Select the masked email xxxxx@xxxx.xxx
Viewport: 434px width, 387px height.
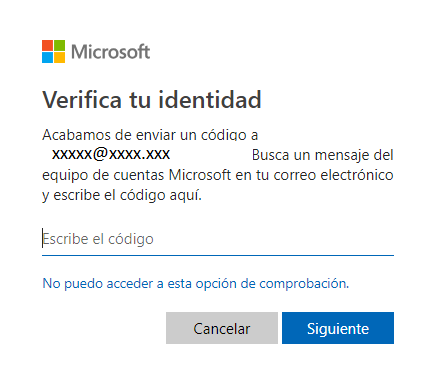(111, 154)
